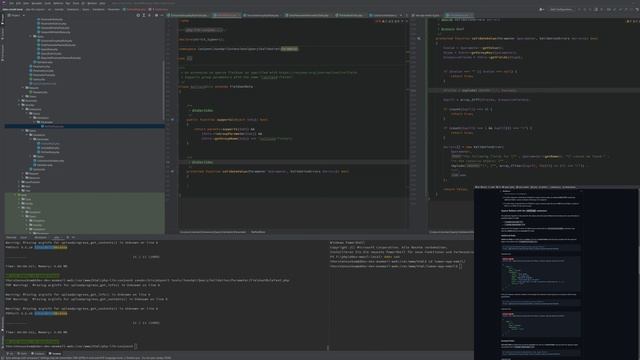This screenshot has width=640, height=360.
Task: Toggle the Project tool window stripe button
Action: pyautogui.click(x=2, y=20)
